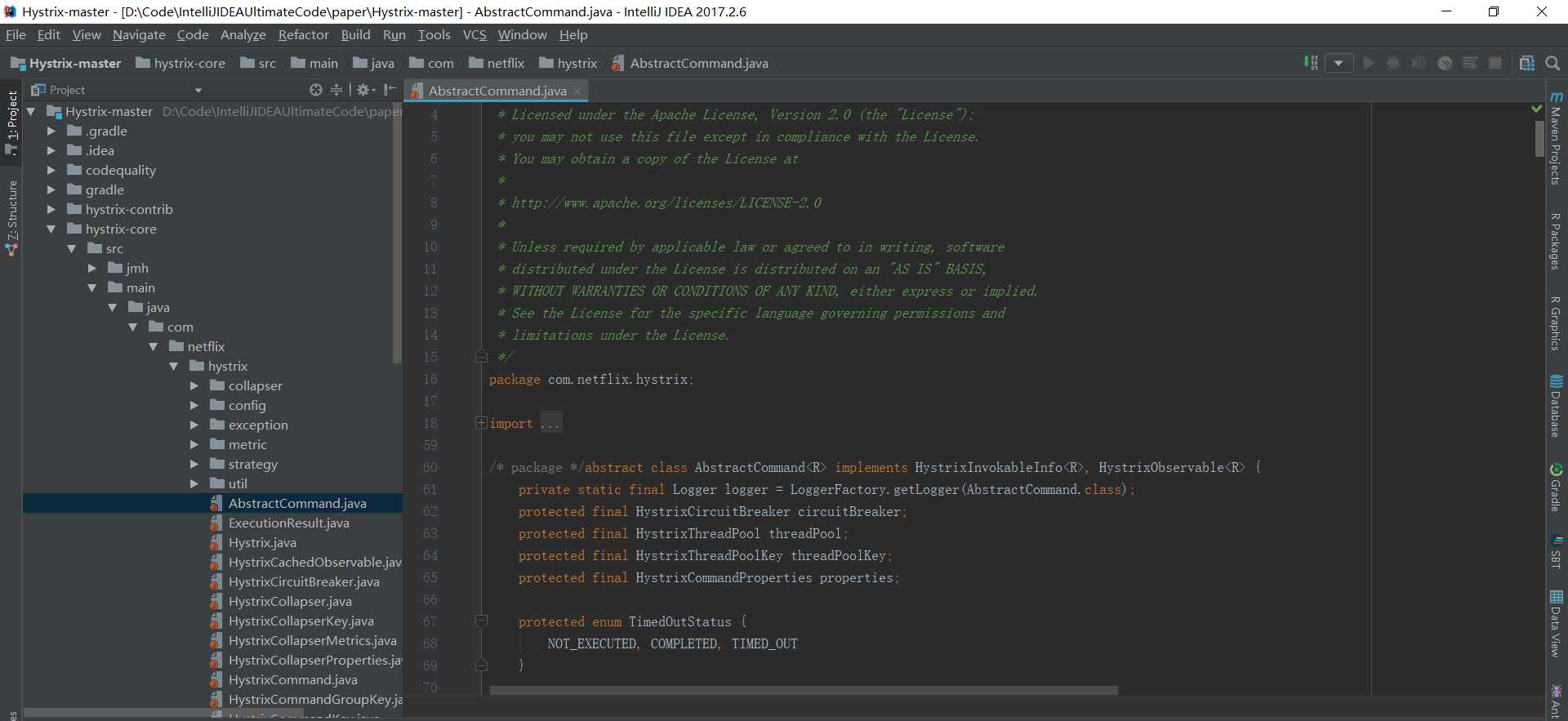Click the java breadcrumb in navigation bar
Screen dimensions: 1568x721
coord(374,63)
